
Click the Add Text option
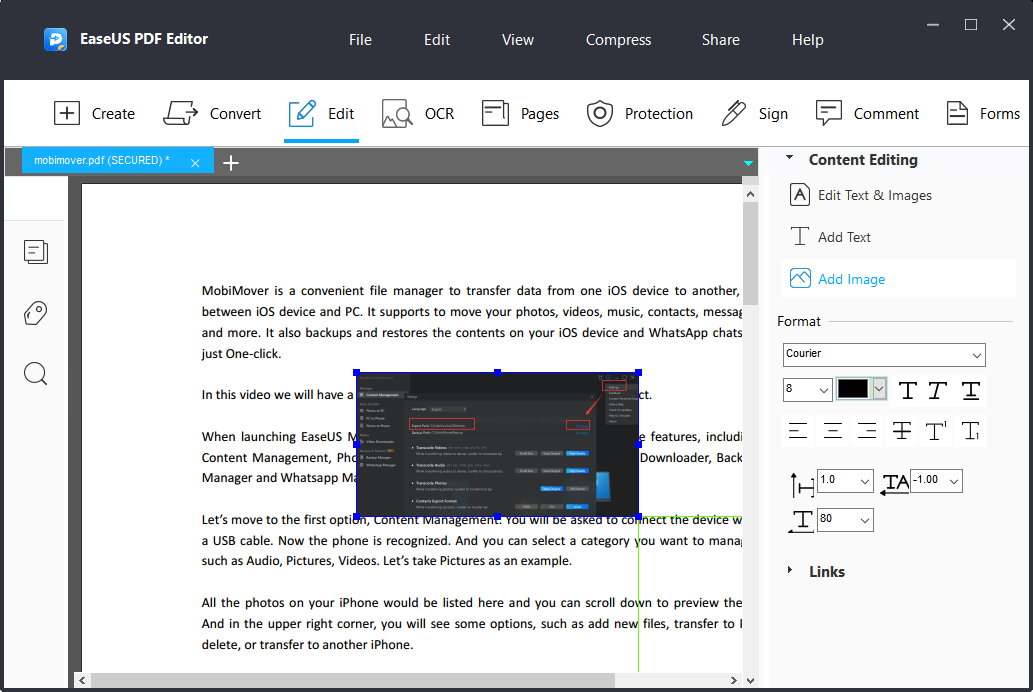[x=830, y=237]
